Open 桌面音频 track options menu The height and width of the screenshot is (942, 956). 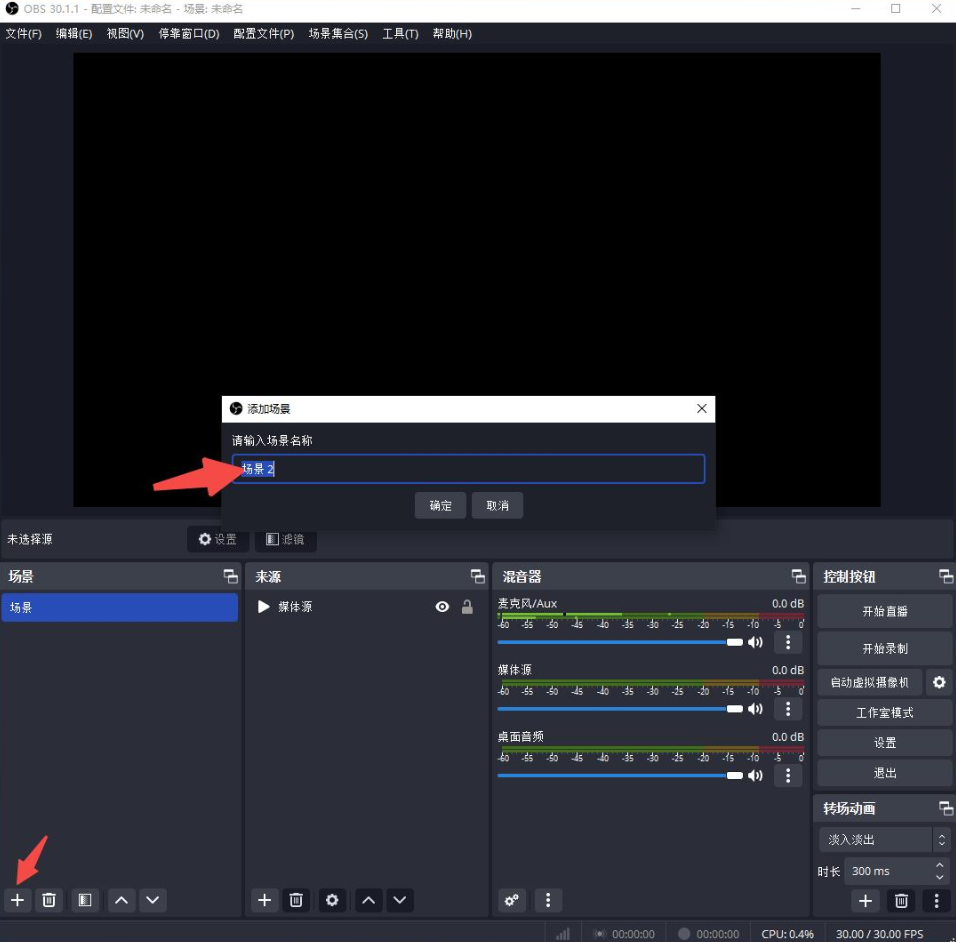pos(788,776)
